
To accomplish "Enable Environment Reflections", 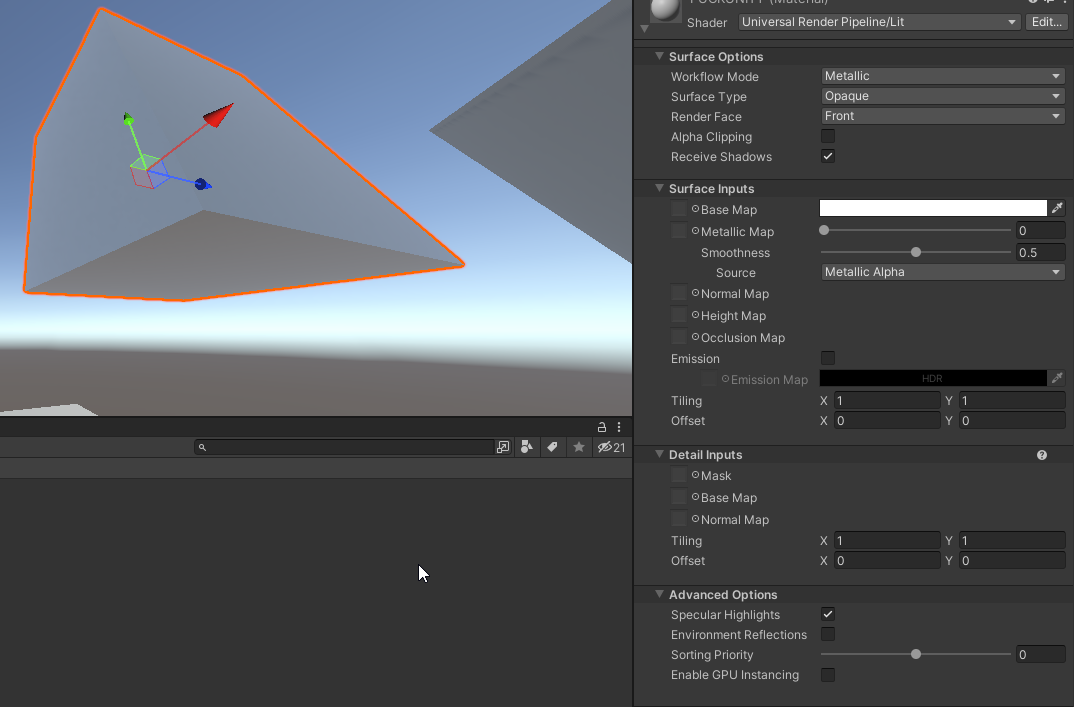I will tap(827, 634).
